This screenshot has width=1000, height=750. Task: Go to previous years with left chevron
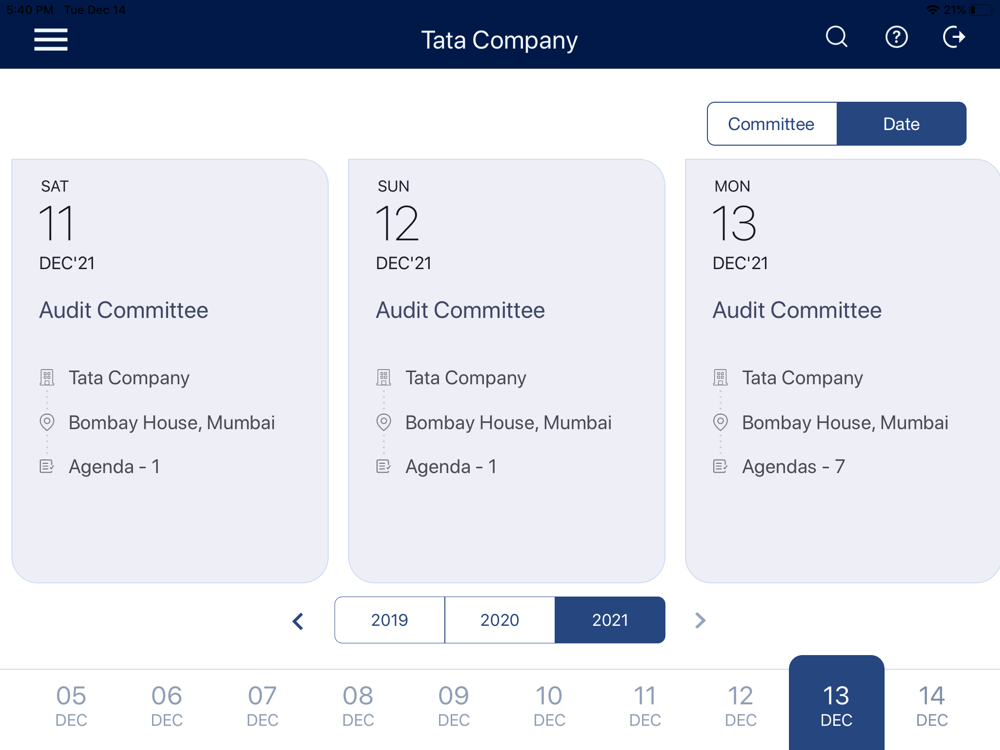click(298, 621)
